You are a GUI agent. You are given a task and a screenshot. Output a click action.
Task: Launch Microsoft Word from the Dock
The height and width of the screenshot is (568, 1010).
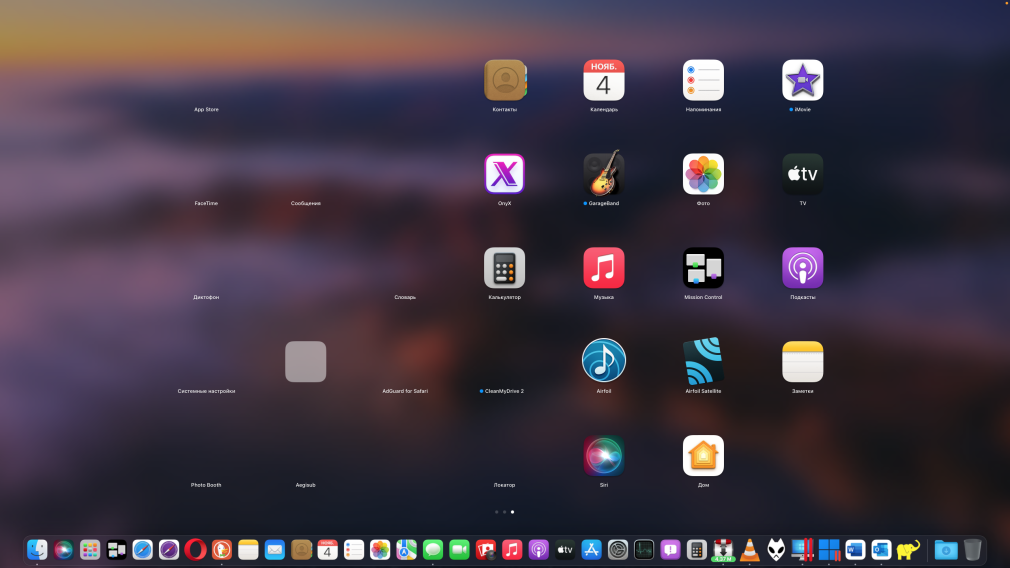(855, 549)
